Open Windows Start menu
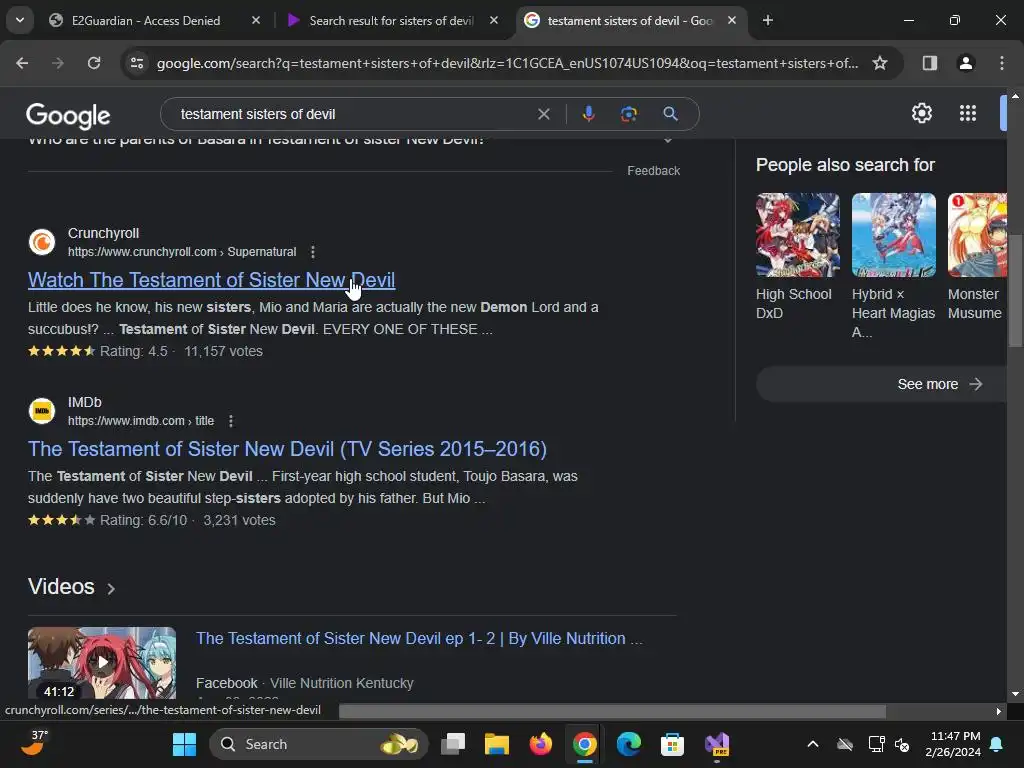The width and height of the screenshot is (1024, 768). pos(184,744)
